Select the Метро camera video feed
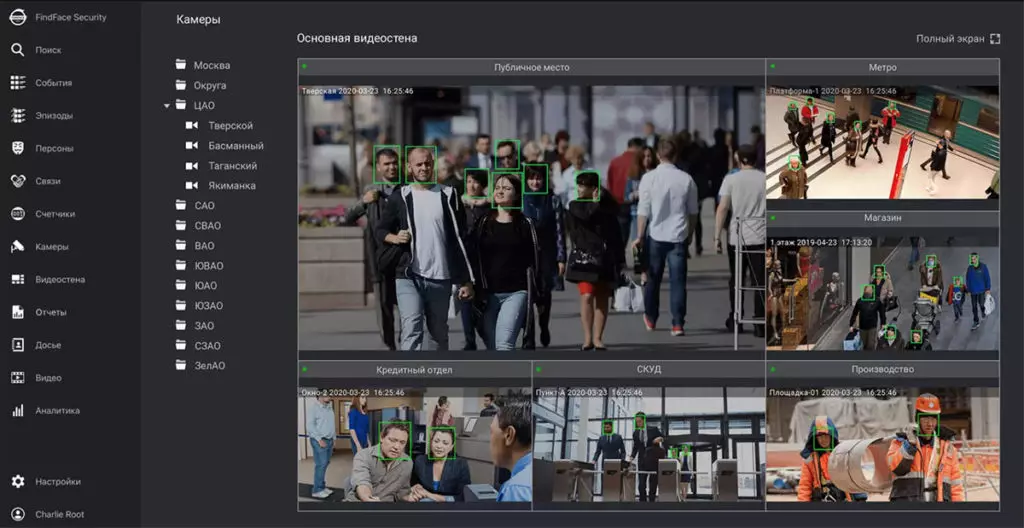This screenshot has height=528, width=1024. click(882, 140)
